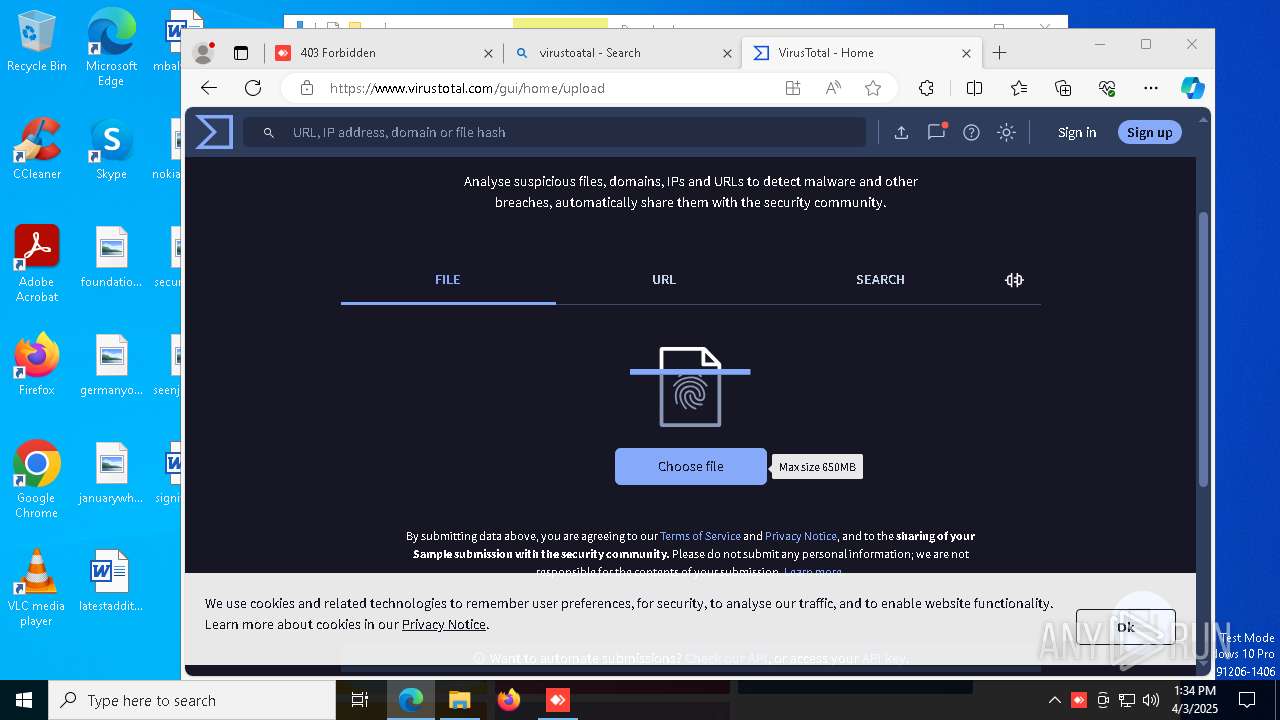Viewport: 1280px width, 720px height.
Task: Open Skype desktop shortcut
Action: coord(111,149)
